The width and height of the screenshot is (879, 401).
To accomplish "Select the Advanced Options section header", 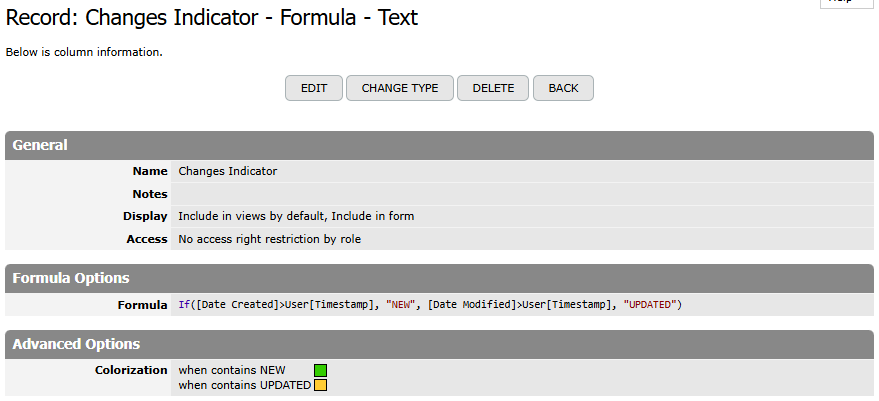I will (x=76, y=344).
